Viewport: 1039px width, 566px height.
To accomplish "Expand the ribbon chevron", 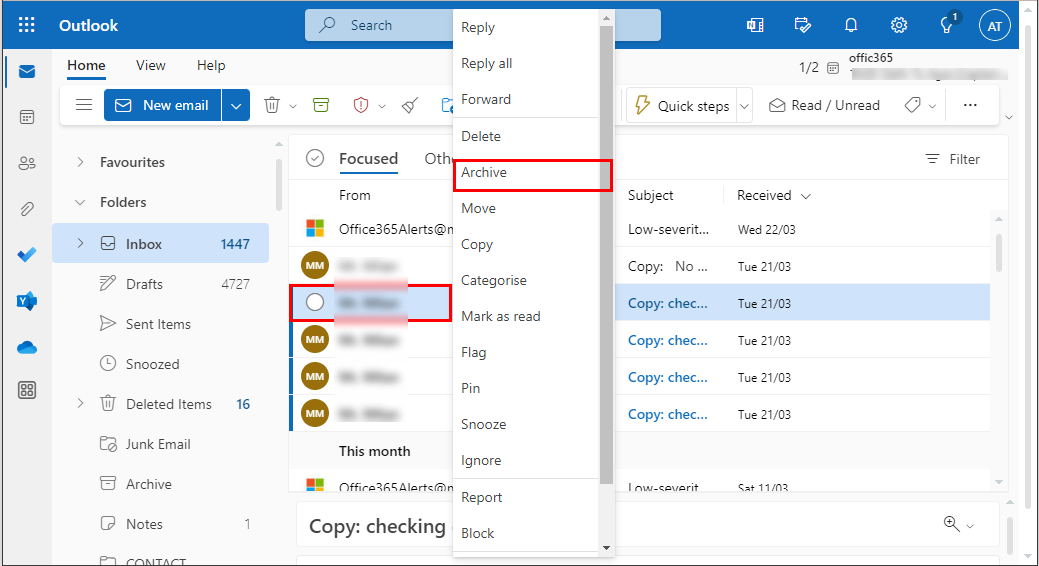I will (1009, 117).
